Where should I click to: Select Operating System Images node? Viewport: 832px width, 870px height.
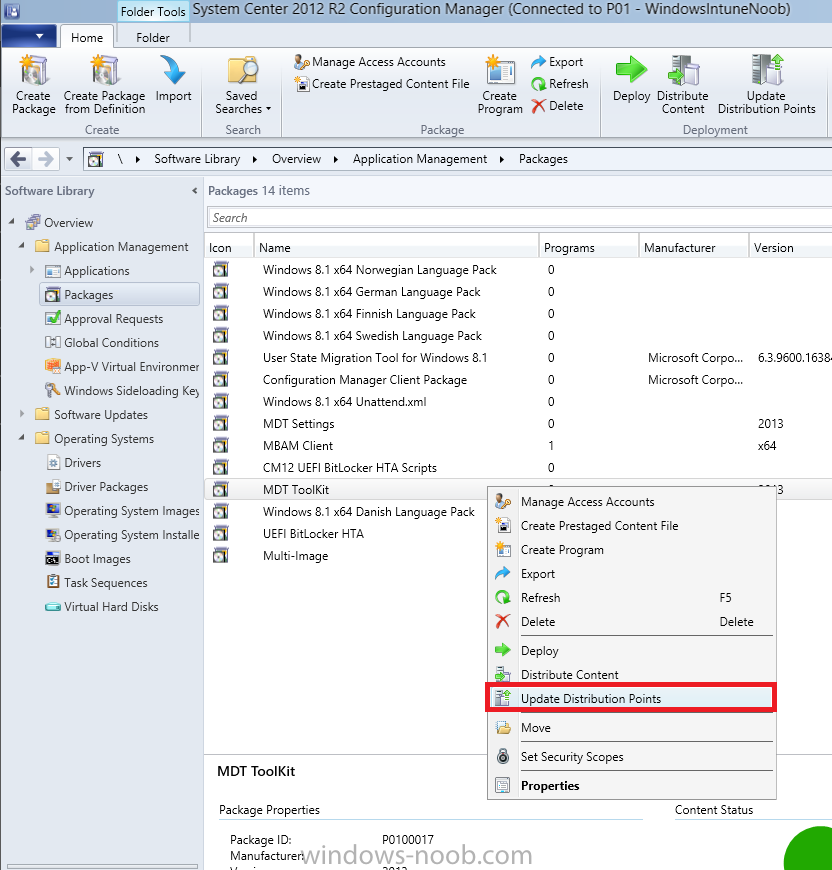(x=122, y=510)
